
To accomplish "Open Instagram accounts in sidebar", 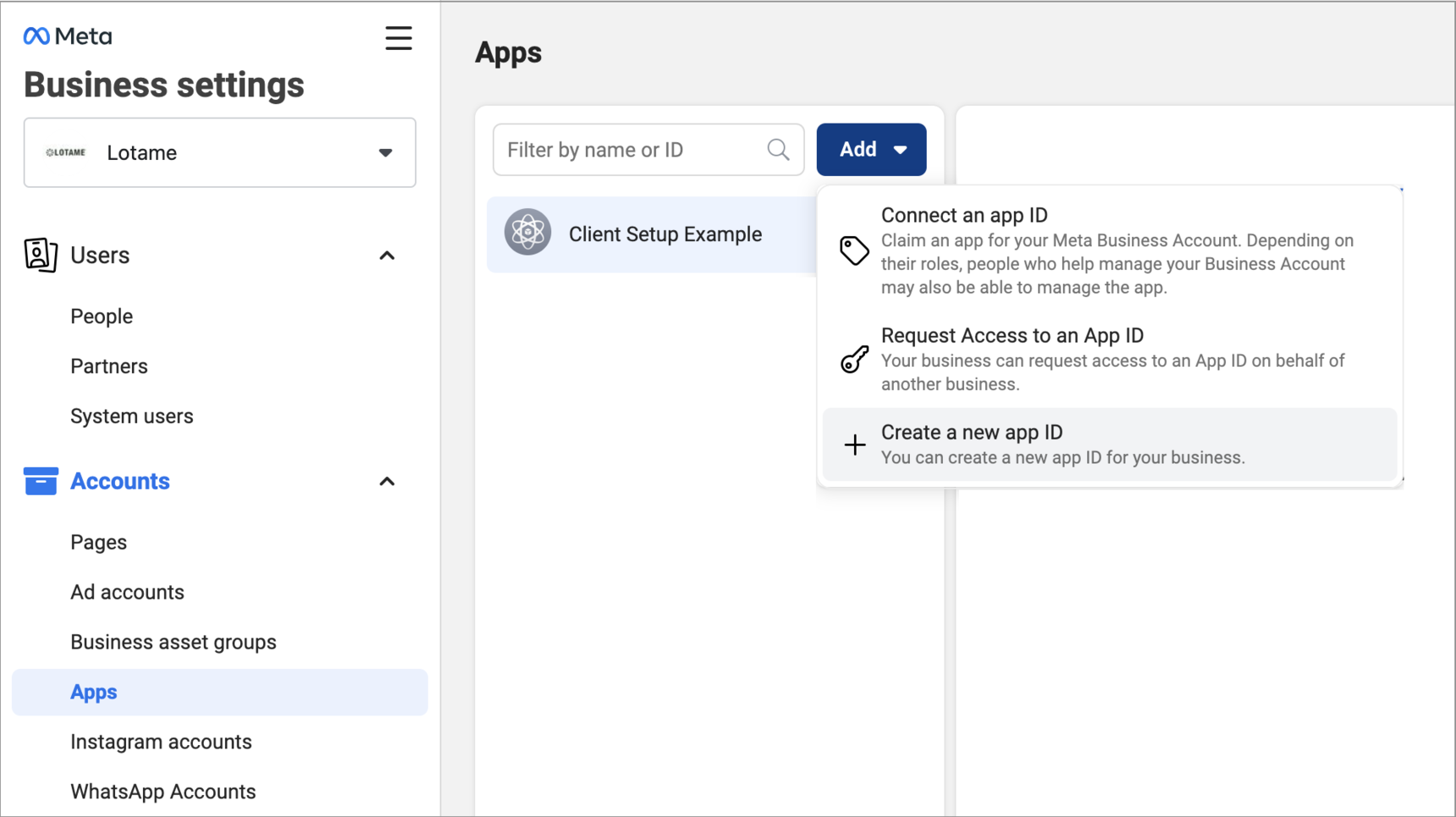I will click(x=161, y=742).
